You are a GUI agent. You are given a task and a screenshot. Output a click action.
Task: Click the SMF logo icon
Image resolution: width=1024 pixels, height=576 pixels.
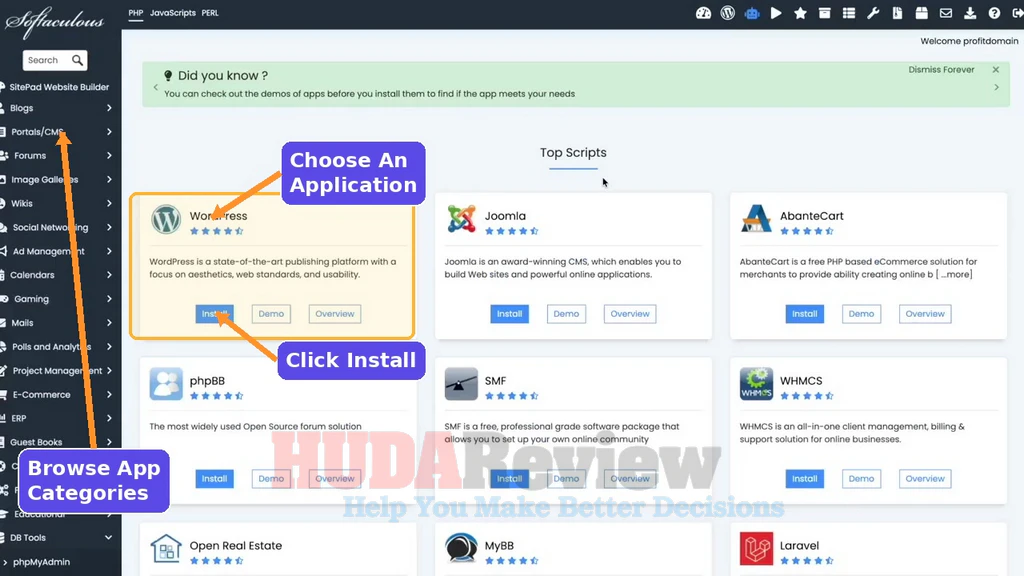coord(461,384)
